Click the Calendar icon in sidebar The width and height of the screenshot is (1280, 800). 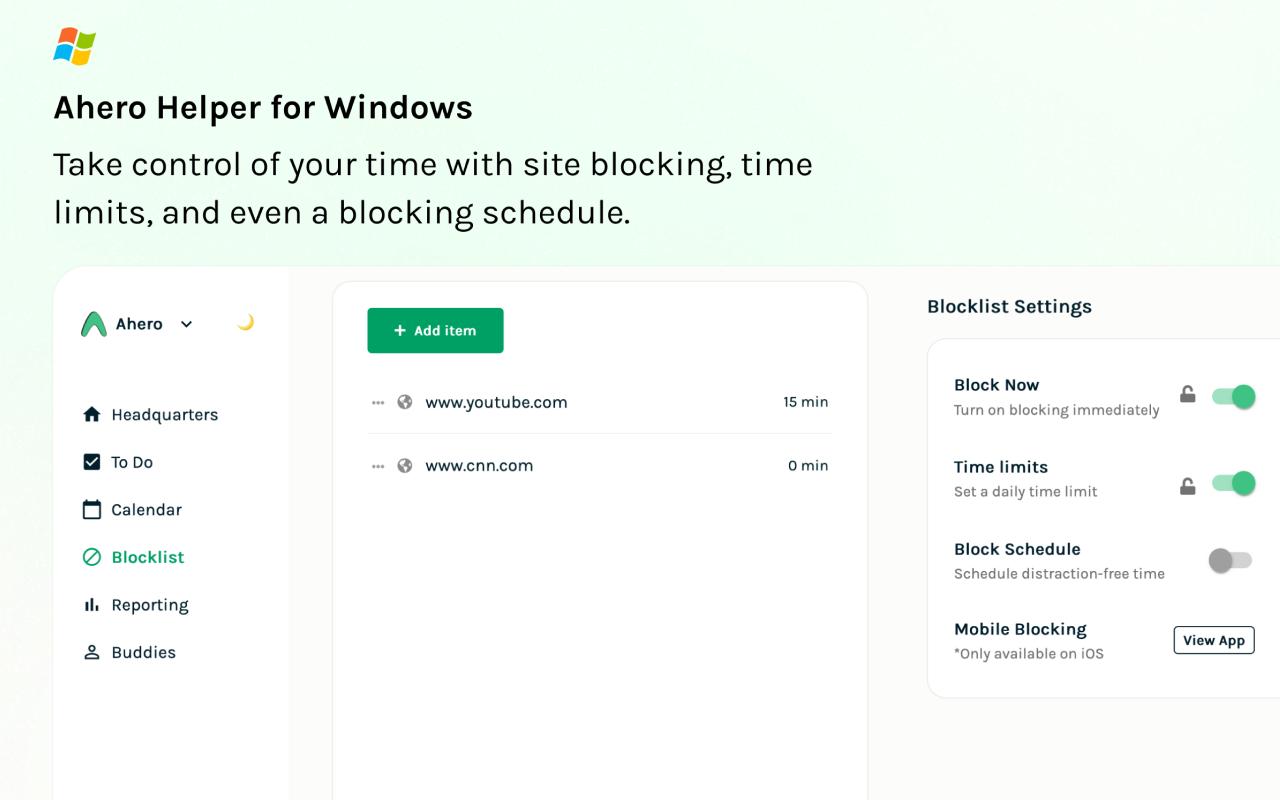[x=92, y=510]
